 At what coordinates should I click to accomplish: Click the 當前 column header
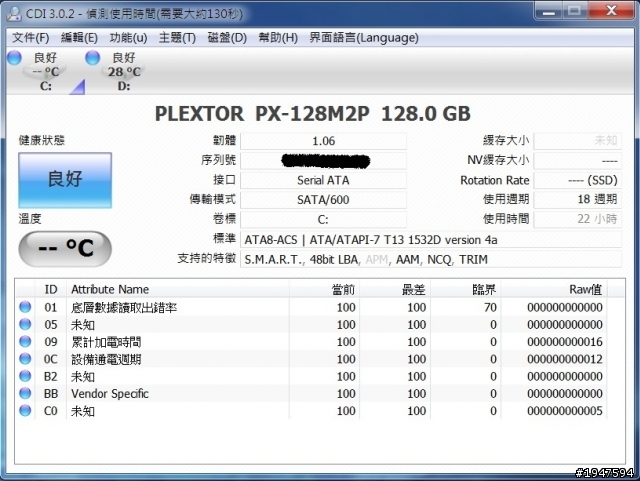point(325,289)
